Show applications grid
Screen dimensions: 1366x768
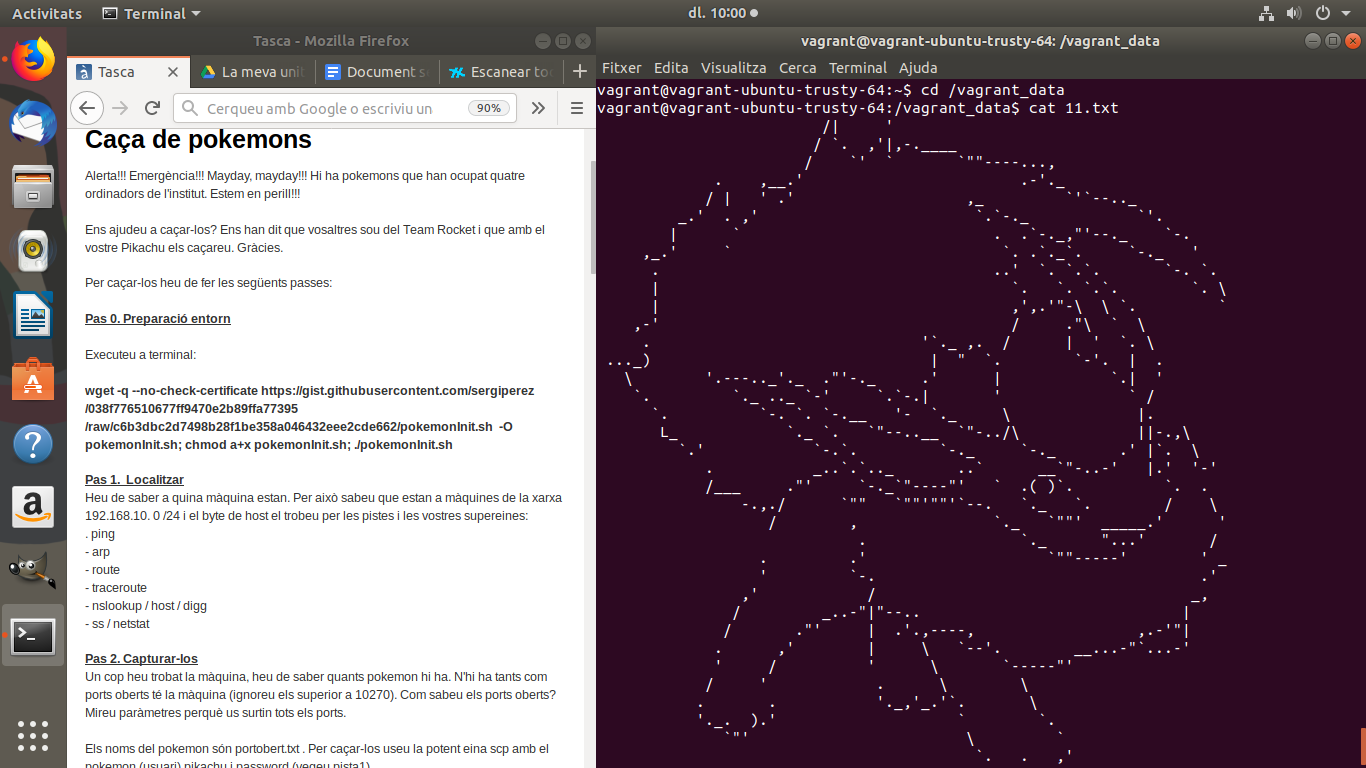tap(32, 734)
